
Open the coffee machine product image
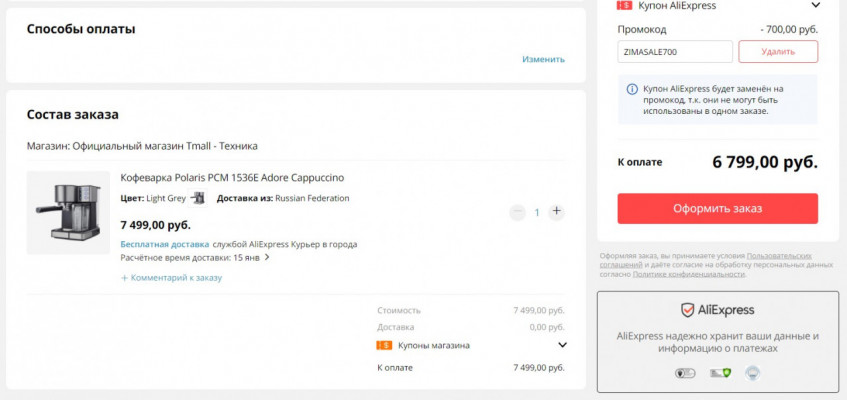coord(68,213)
